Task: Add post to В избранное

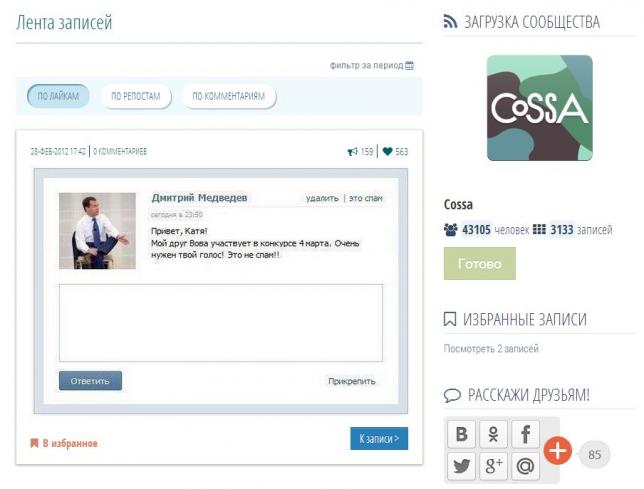Action: click(70, 443)
